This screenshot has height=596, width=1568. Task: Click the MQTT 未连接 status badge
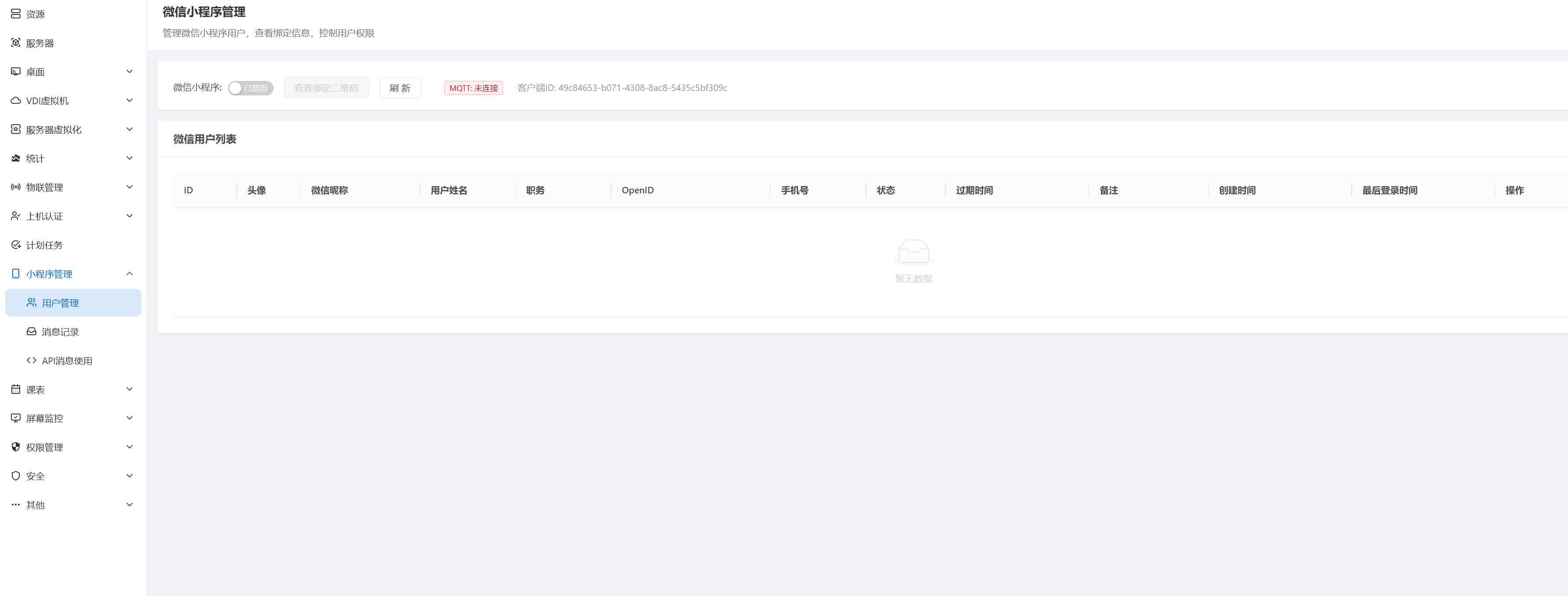click(x=474, y=88)
